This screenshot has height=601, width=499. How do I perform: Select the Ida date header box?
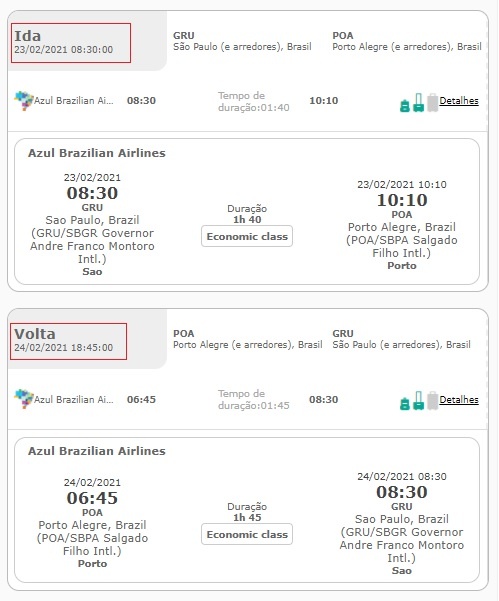point(71,43)
